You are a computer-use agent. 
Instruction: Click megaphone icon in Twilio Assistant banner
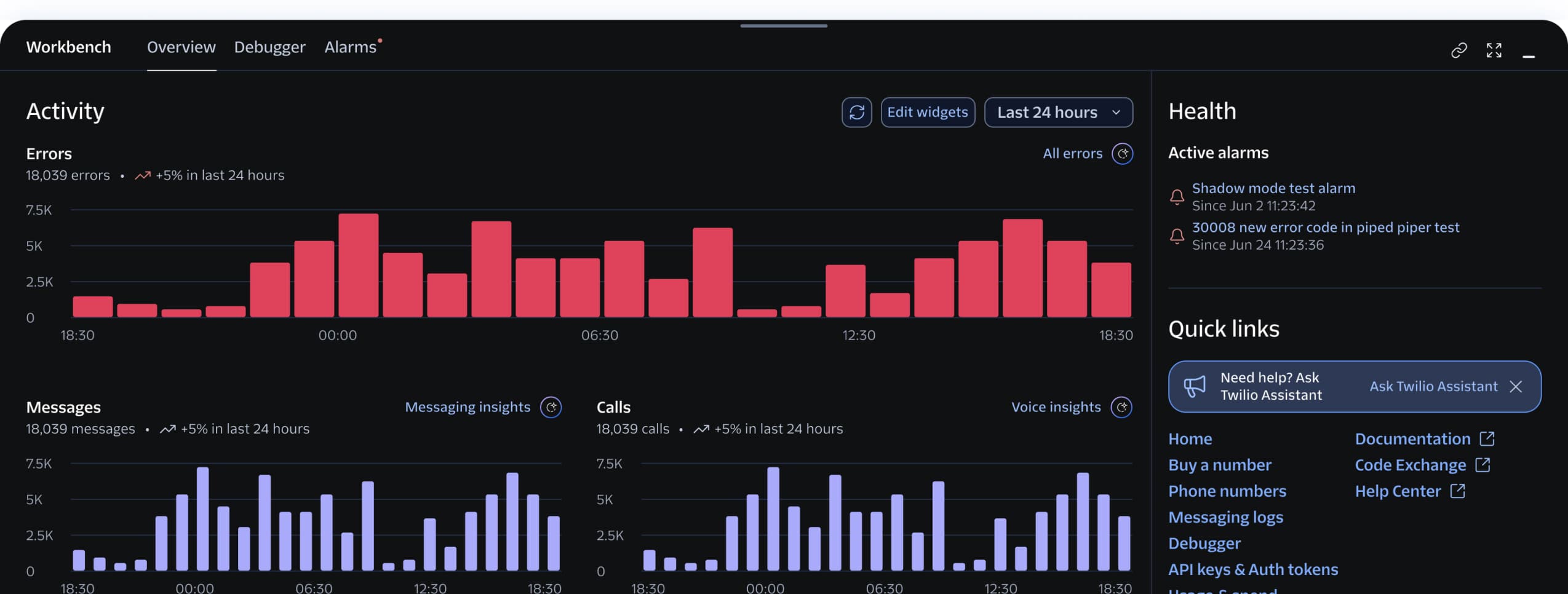[1195, 386]
